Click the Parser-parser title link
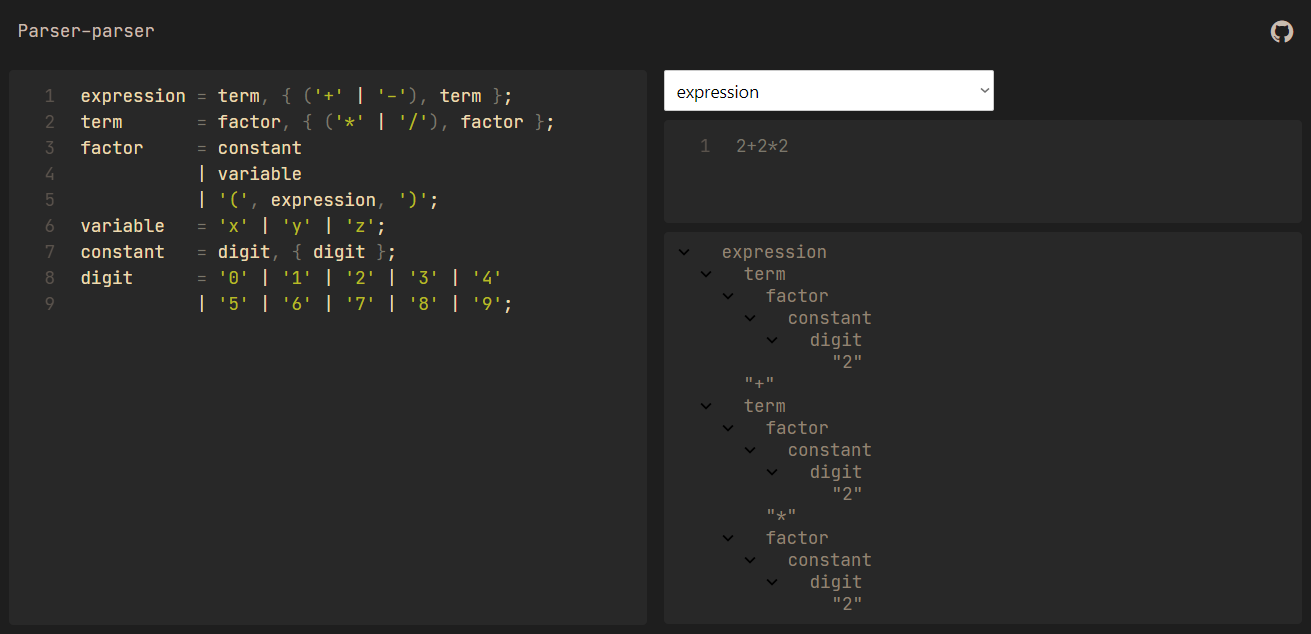Viewport: 1311px width, 634px height. pyautogui.click(x=86, y=31)
